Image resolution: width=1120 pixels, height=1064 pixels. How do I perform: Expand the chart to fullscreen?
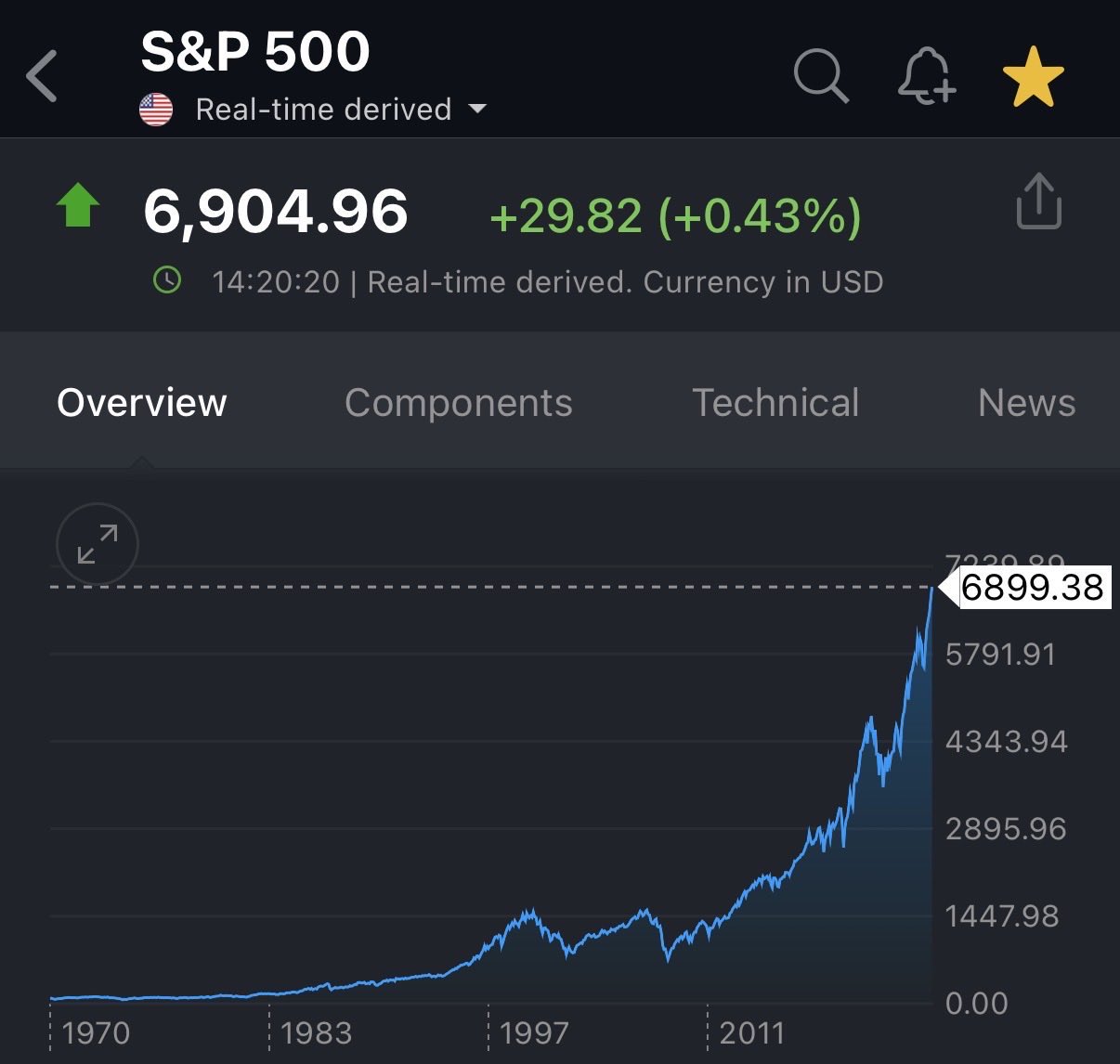point(98,544)
